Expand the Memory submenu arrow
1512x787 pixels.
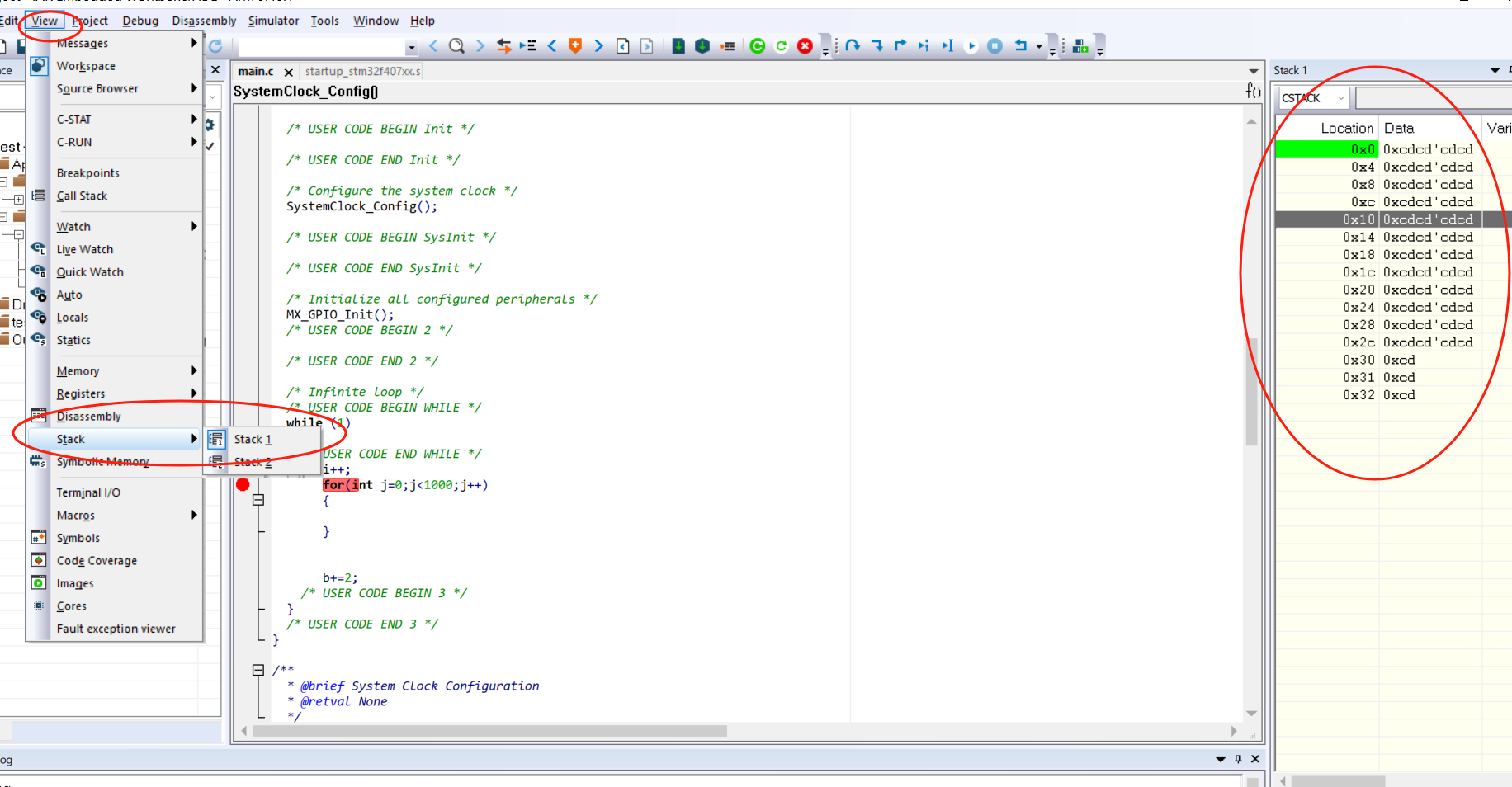[194, 371]
